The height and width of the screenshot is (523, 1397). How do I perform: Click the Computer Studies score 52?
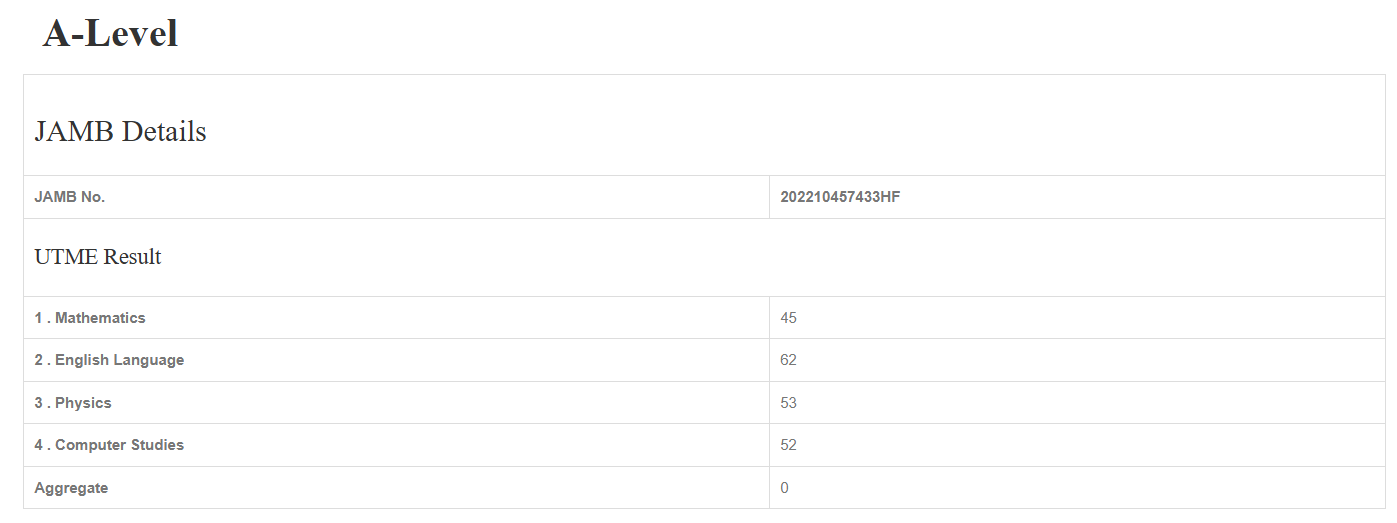pos(788,445)
